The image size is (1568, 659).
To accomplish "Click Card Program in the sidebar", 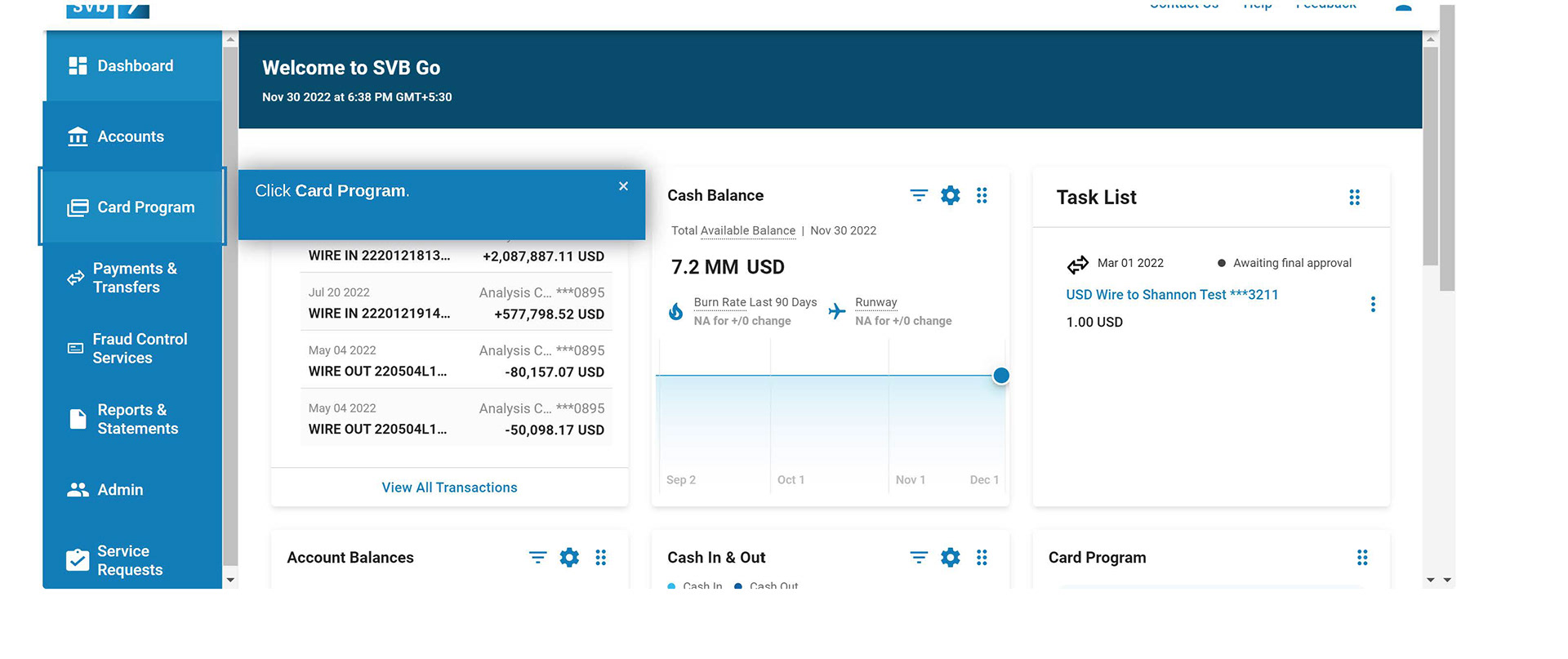I will coord(132,207).
